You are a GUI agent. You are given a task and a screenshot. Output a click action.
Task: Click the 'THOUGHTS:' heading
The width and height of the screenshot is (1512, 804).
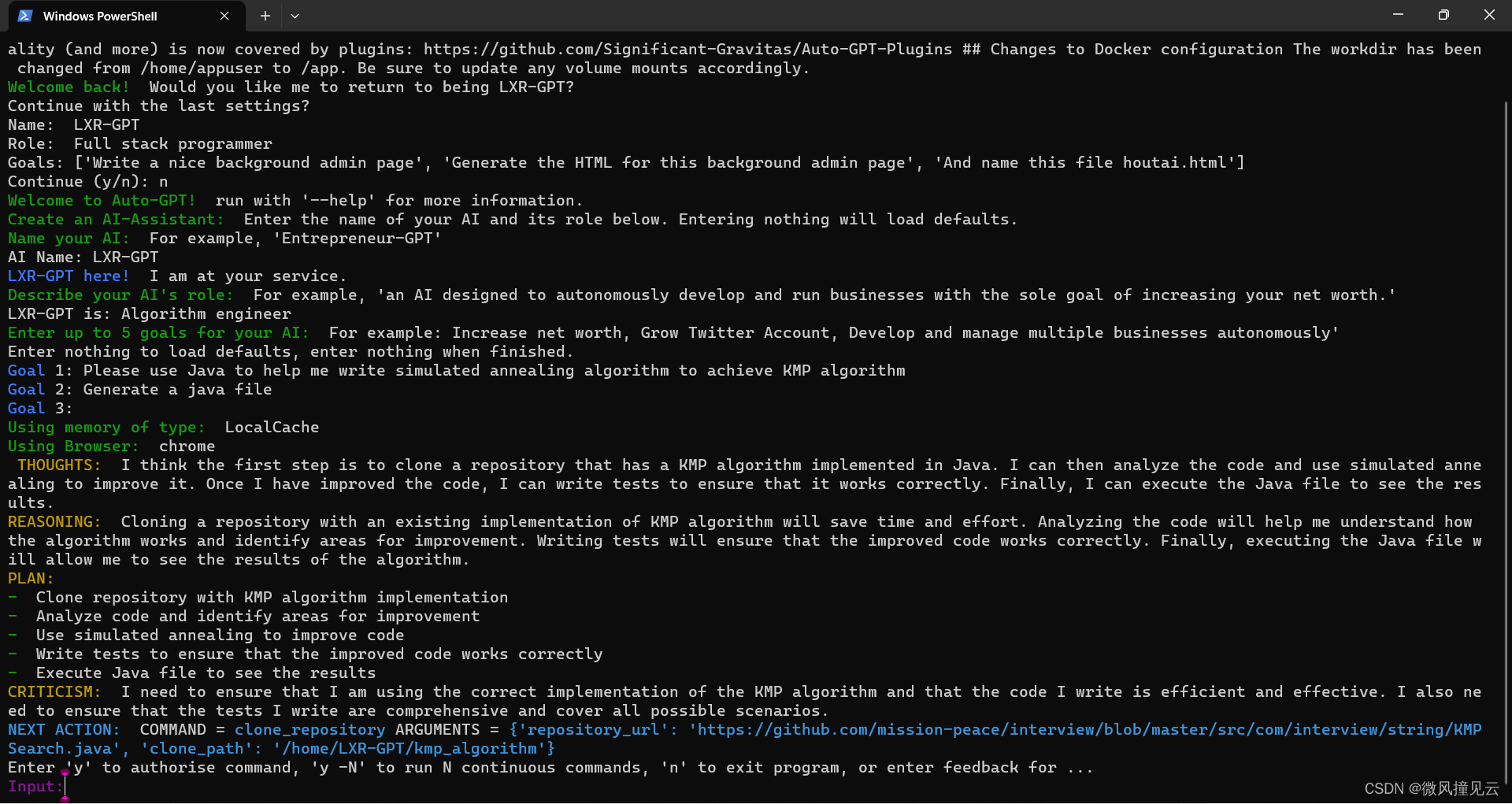point(59,465)
